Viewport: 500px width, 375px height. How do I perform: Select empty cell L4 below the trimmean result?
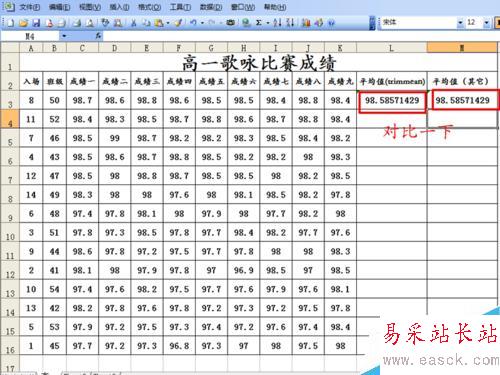pos(392,119)
